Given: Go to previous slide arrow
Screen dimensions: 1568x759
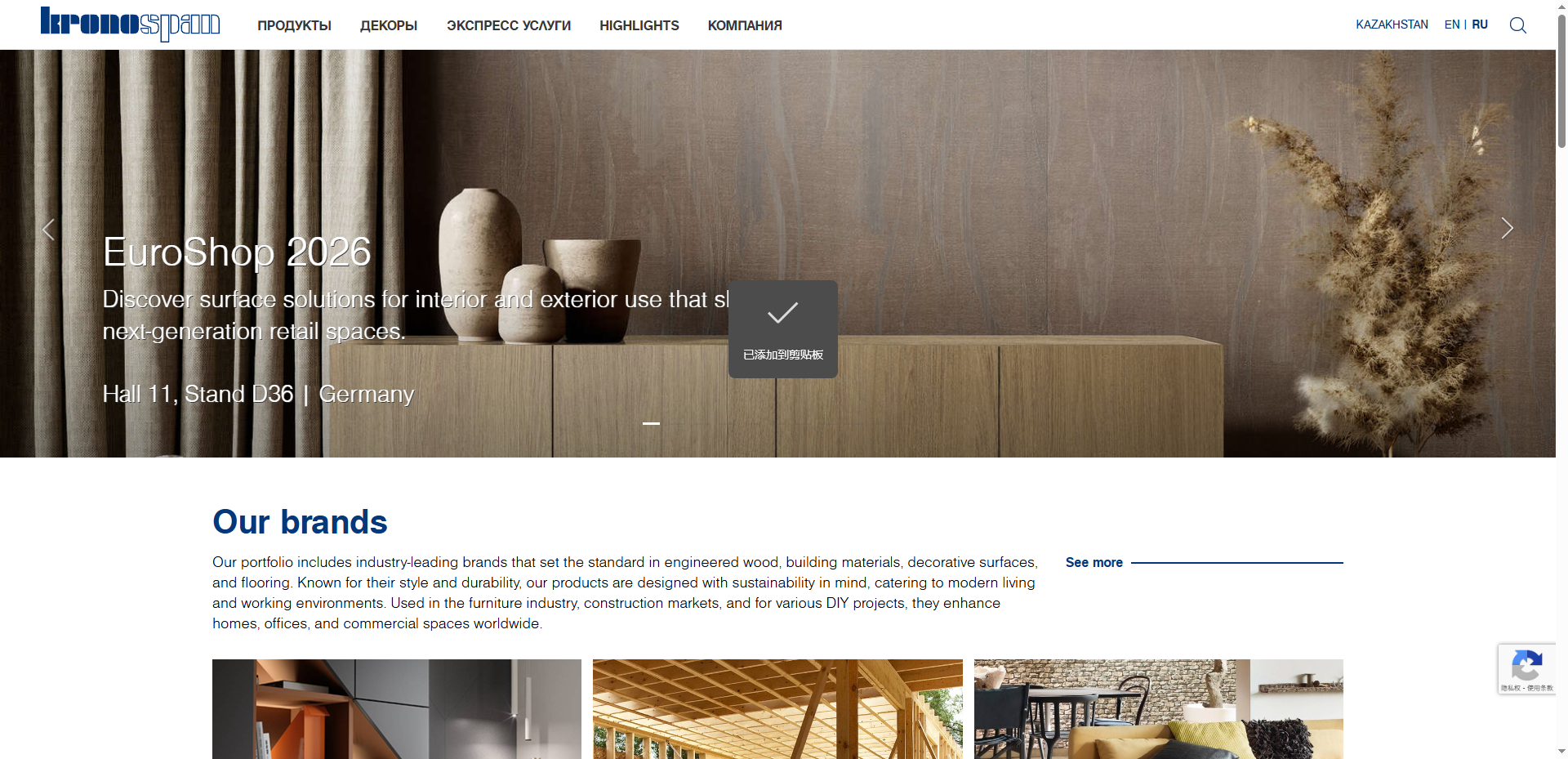Looking at the screenshot, I should (48, 230).
